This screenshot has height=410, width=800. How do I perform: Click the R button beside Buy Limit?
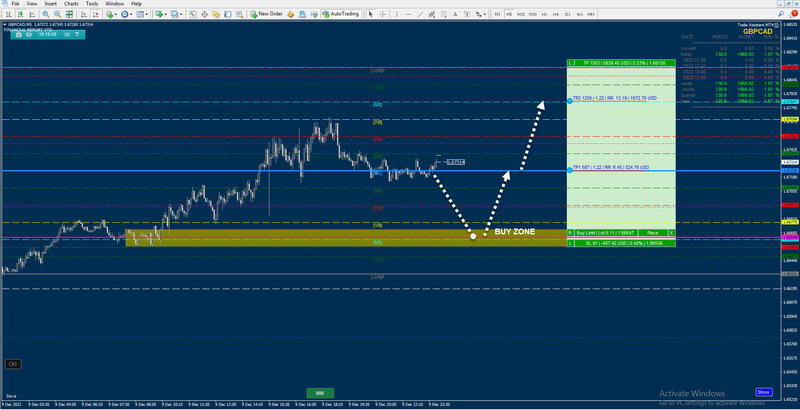pos(570,233)
